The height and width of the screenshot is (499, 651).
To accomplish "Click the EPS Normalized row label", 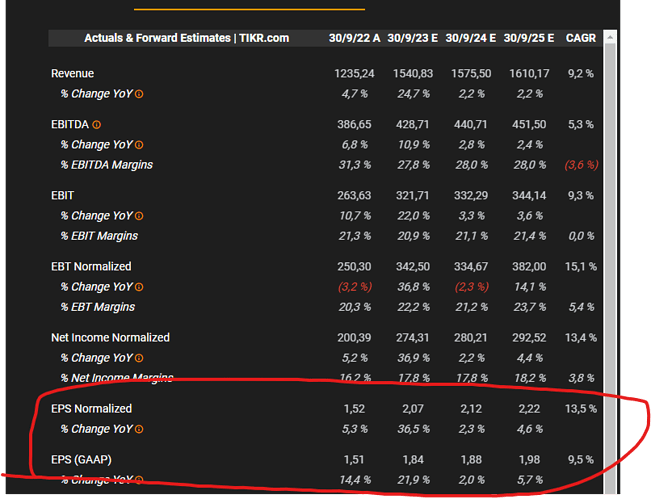I will [91, 408].
